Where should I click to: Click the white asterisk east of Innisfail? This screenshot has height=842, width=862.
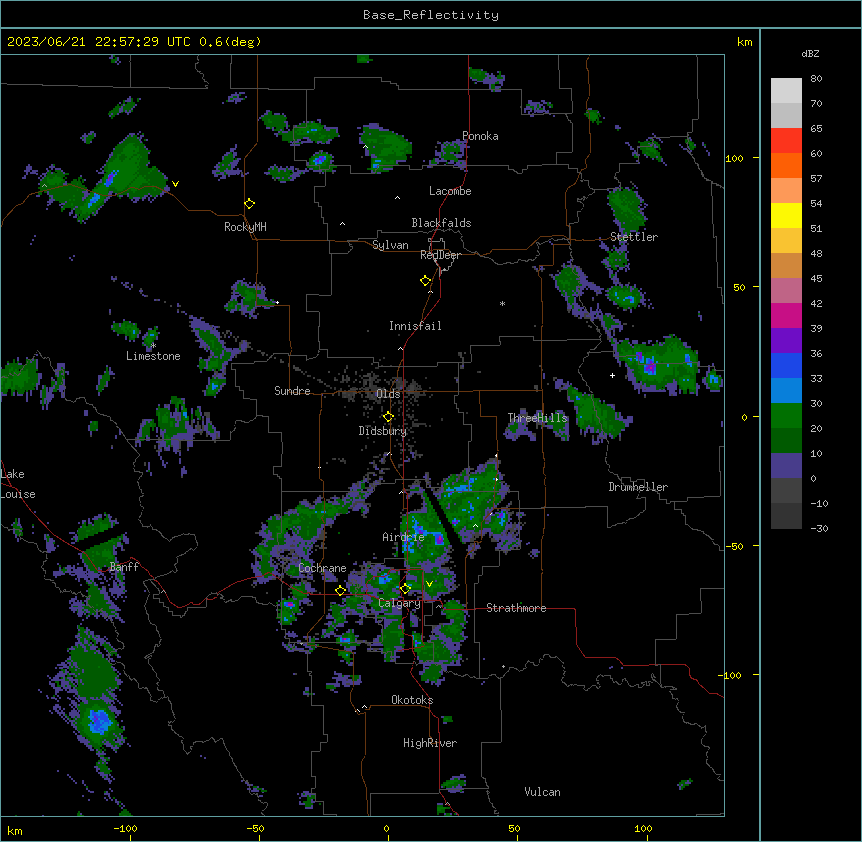(502, 303)
